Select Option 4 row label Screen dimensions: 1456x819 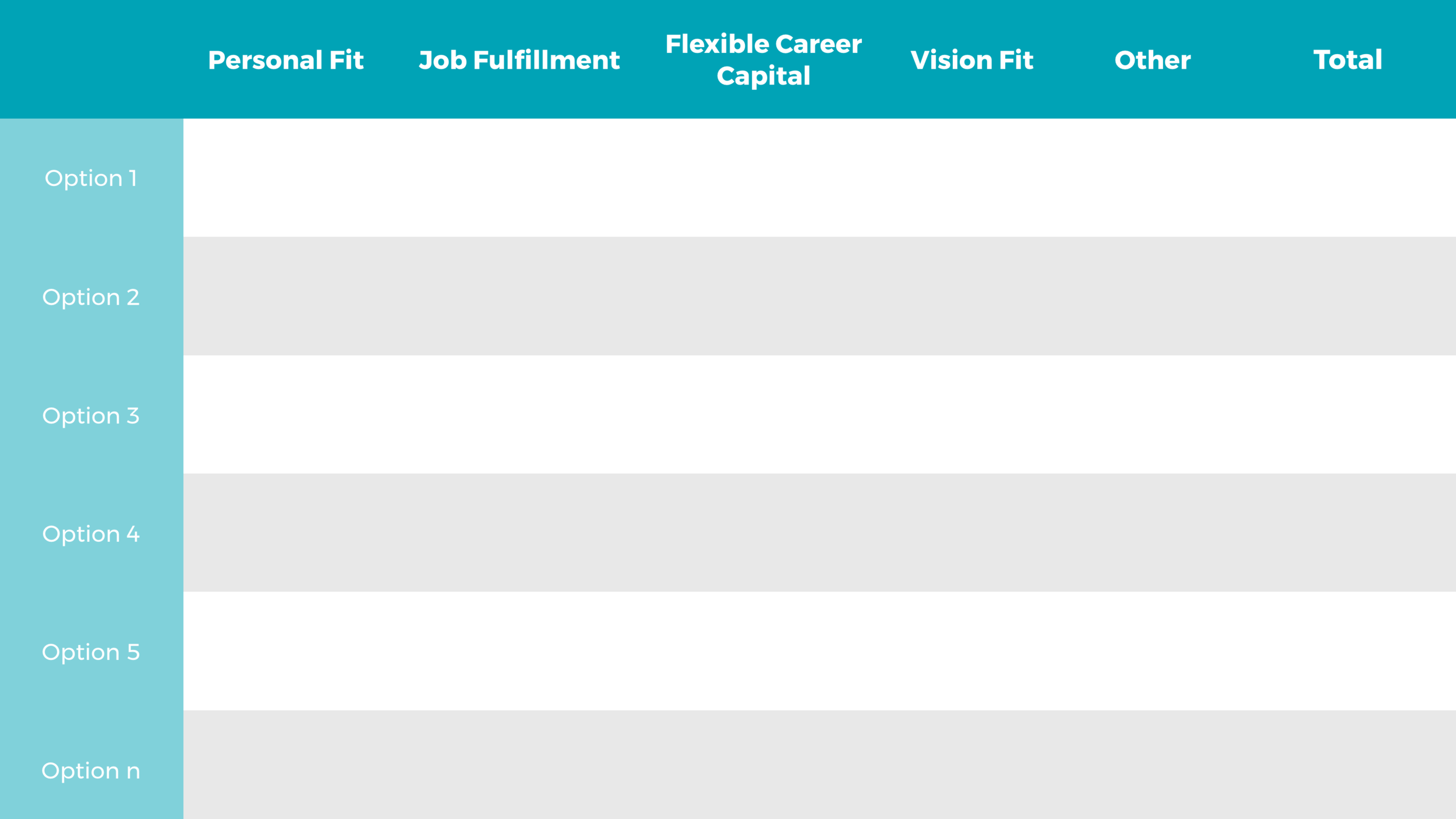click(x=91, y=533)
